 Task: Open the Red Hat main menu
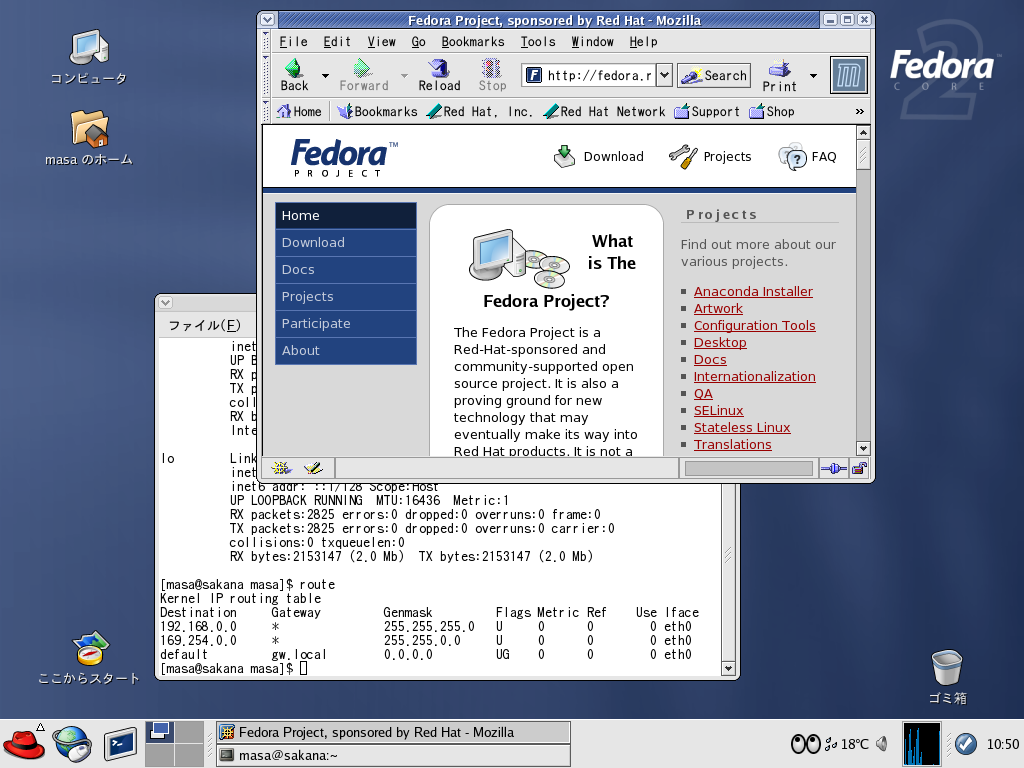coord(24,744)
